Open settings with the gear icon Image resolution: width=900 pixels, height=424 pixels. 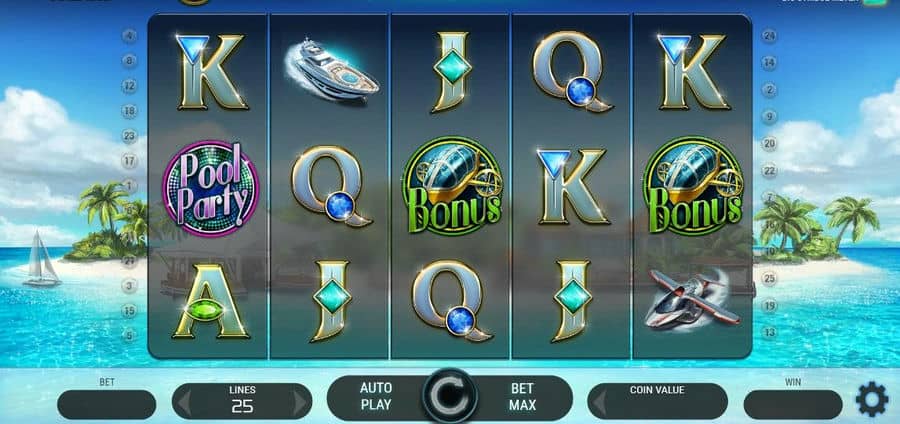(x=872, y=399)
